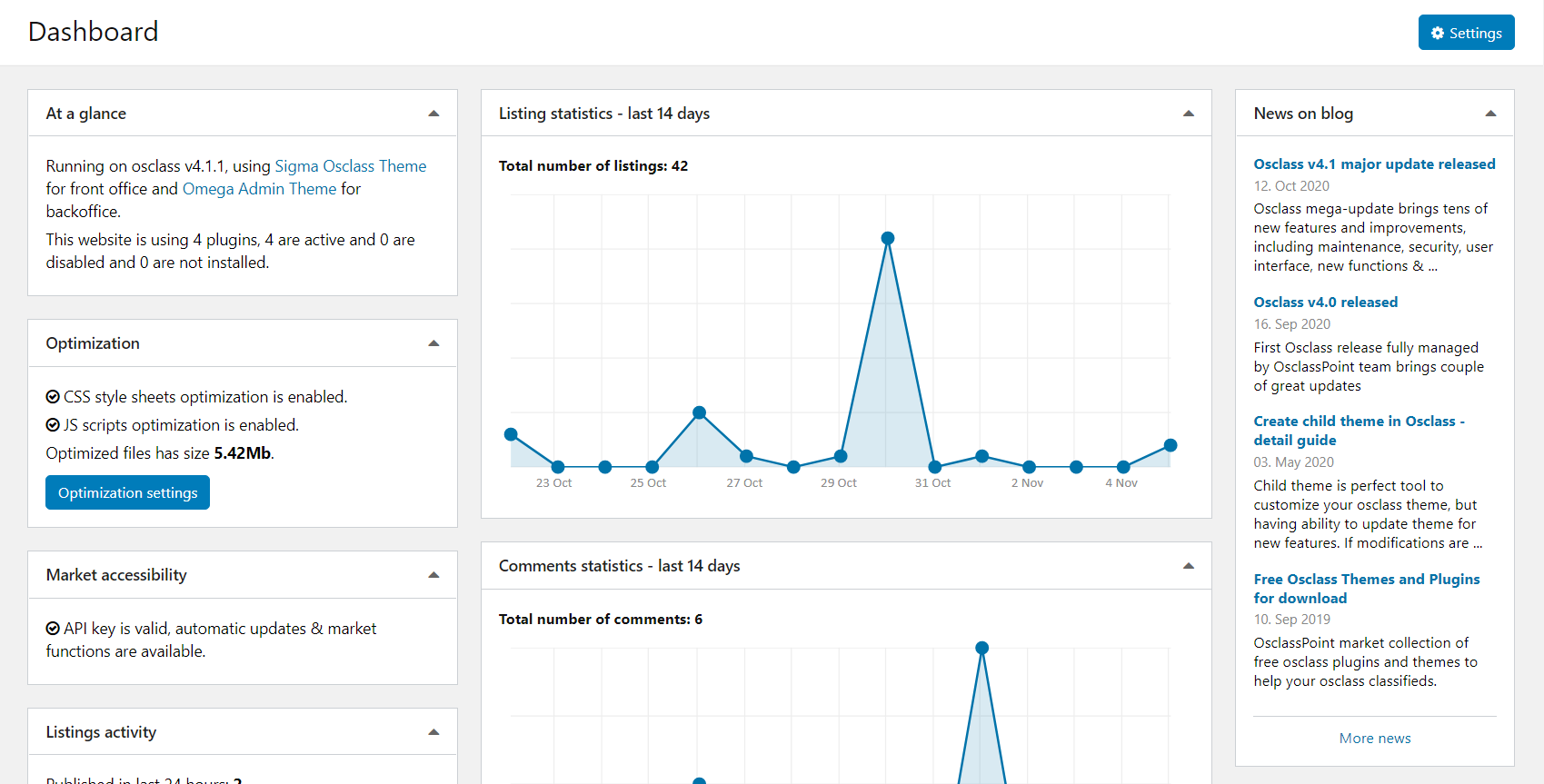Collapse the Listings activity panel

(433, 732)
